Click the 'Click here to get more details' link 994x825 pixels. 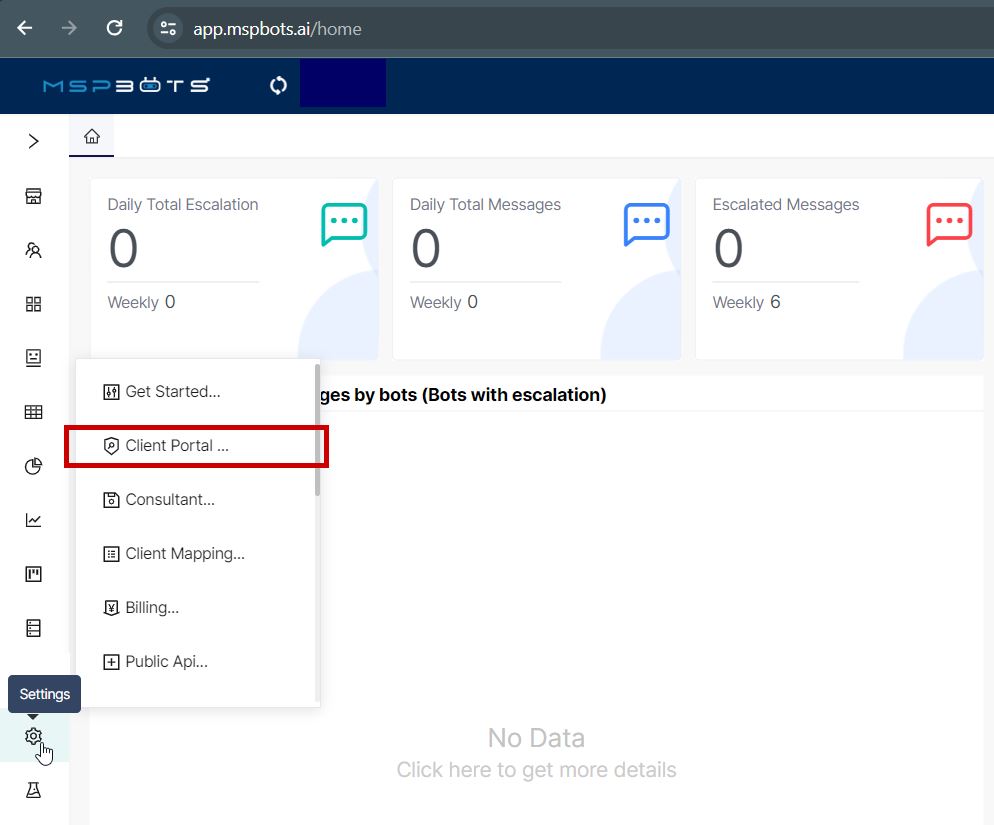[x=537, y=769]
